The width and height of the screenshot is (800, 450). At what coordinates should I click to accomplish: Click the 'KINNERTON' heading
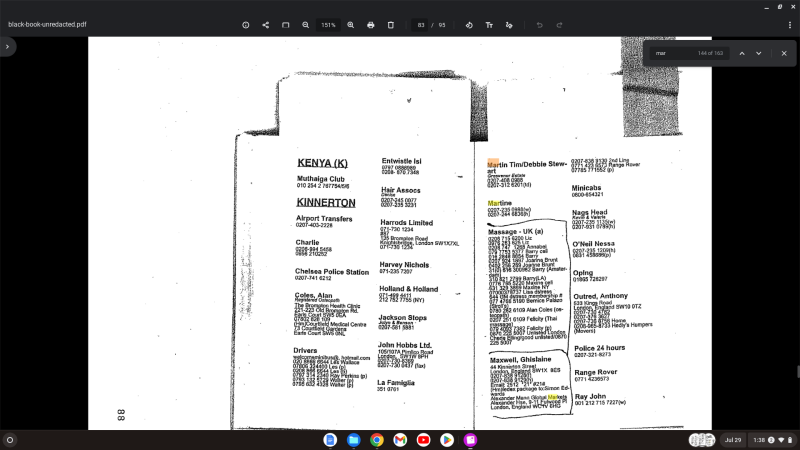point(326,203)
